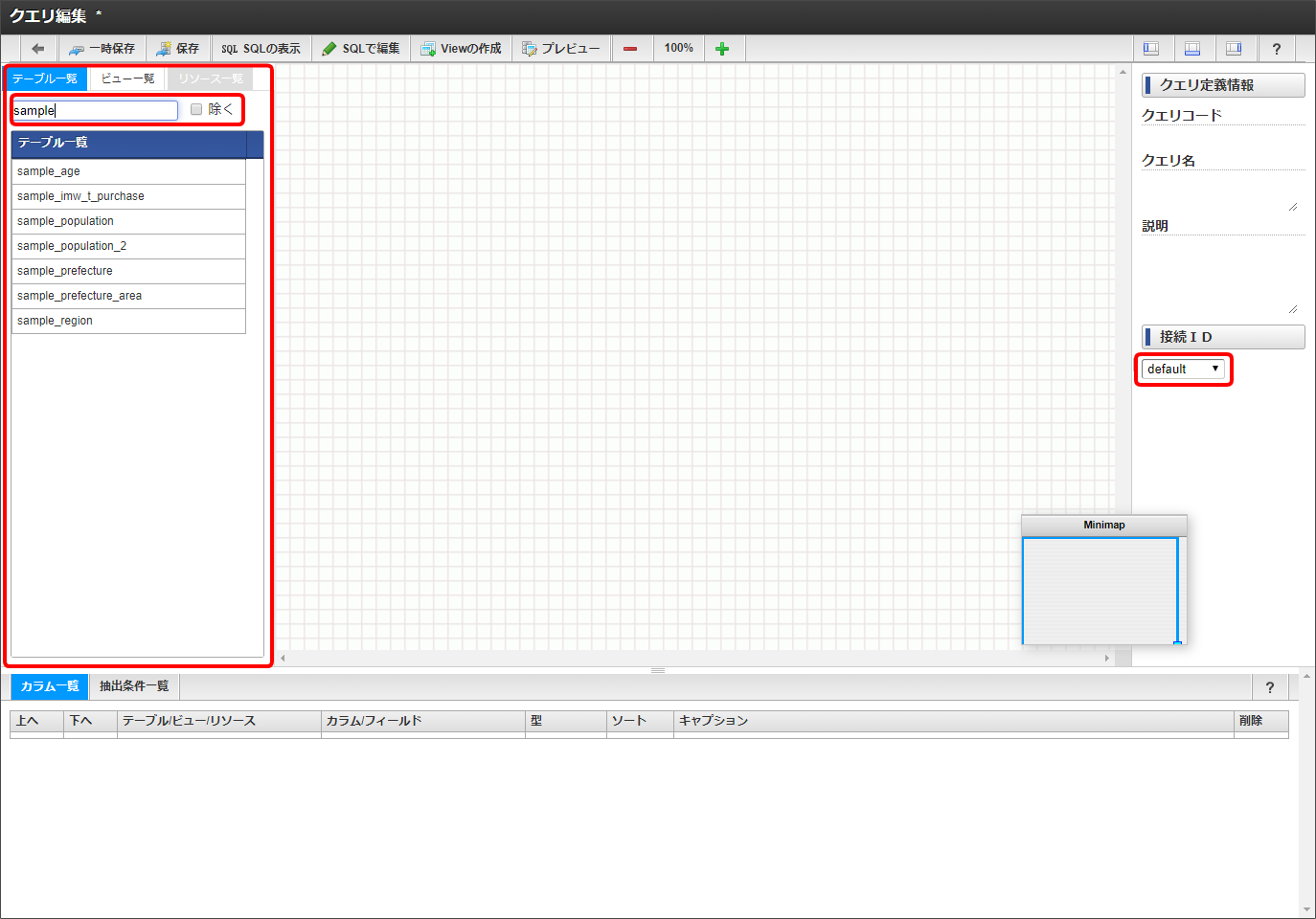Click the ソート column header
1316x919 pixels.
coord(641,721)
